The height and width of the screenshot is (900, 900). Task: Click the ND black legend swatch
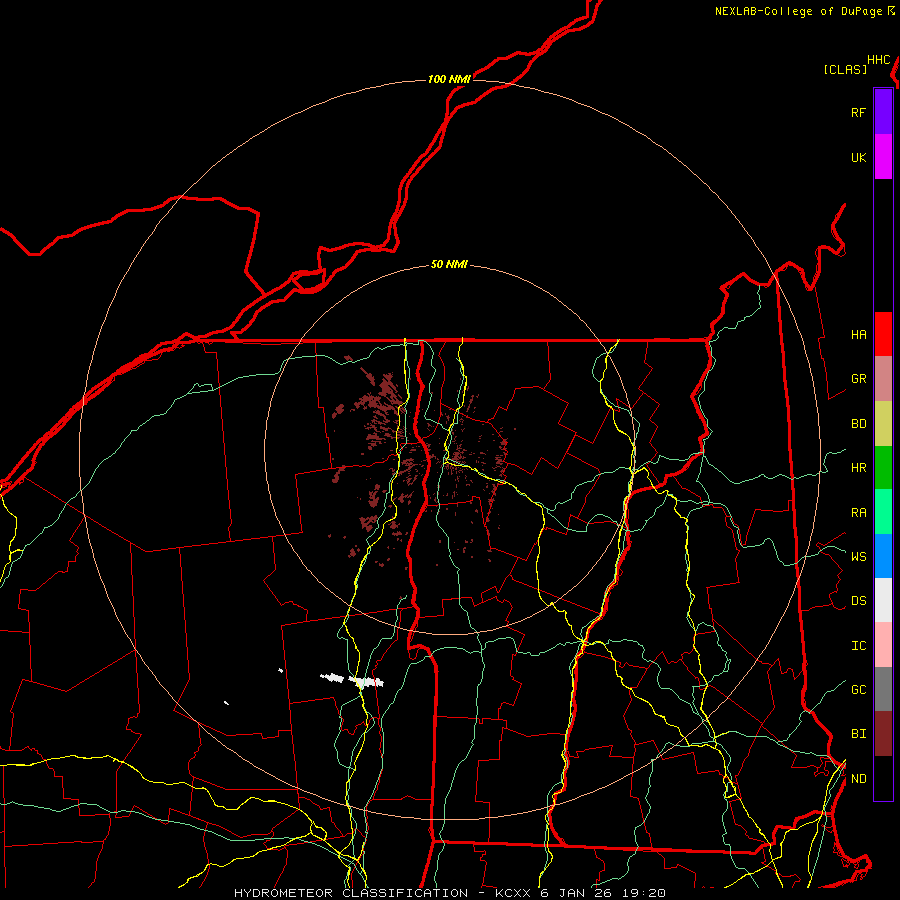(x=883, y=778)
